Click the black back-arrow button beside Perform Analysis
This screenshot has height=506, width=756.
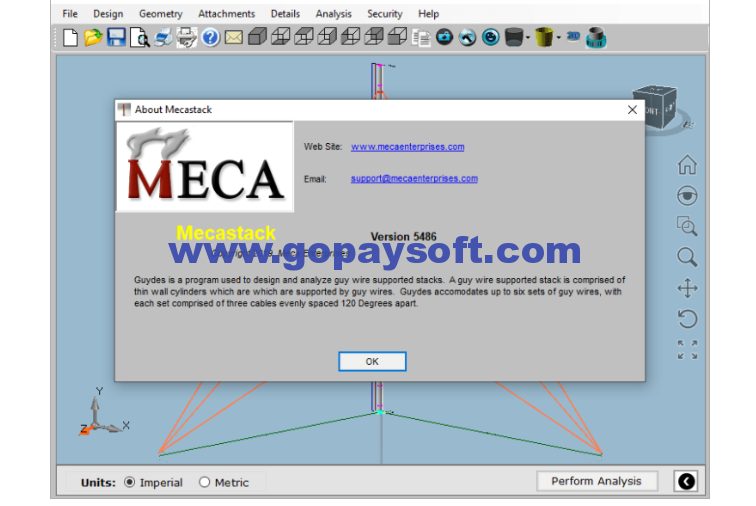click(686, 481)
